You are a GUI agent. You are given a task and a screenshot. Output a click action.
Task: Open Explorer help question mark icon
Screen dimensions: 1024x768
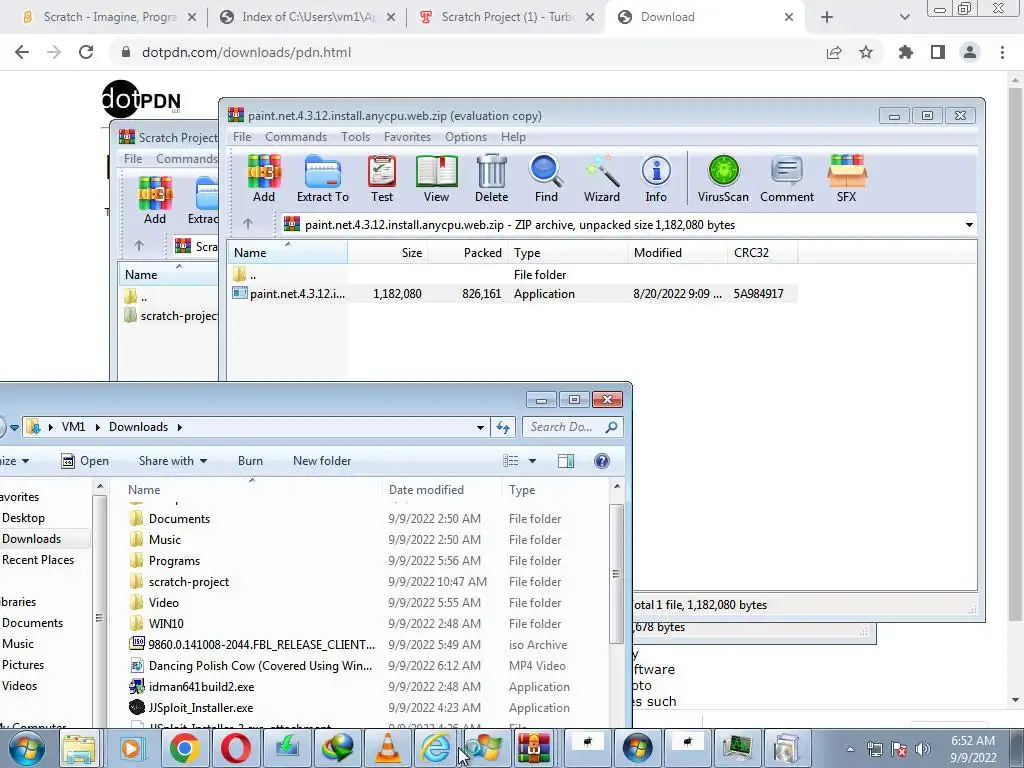601,461
